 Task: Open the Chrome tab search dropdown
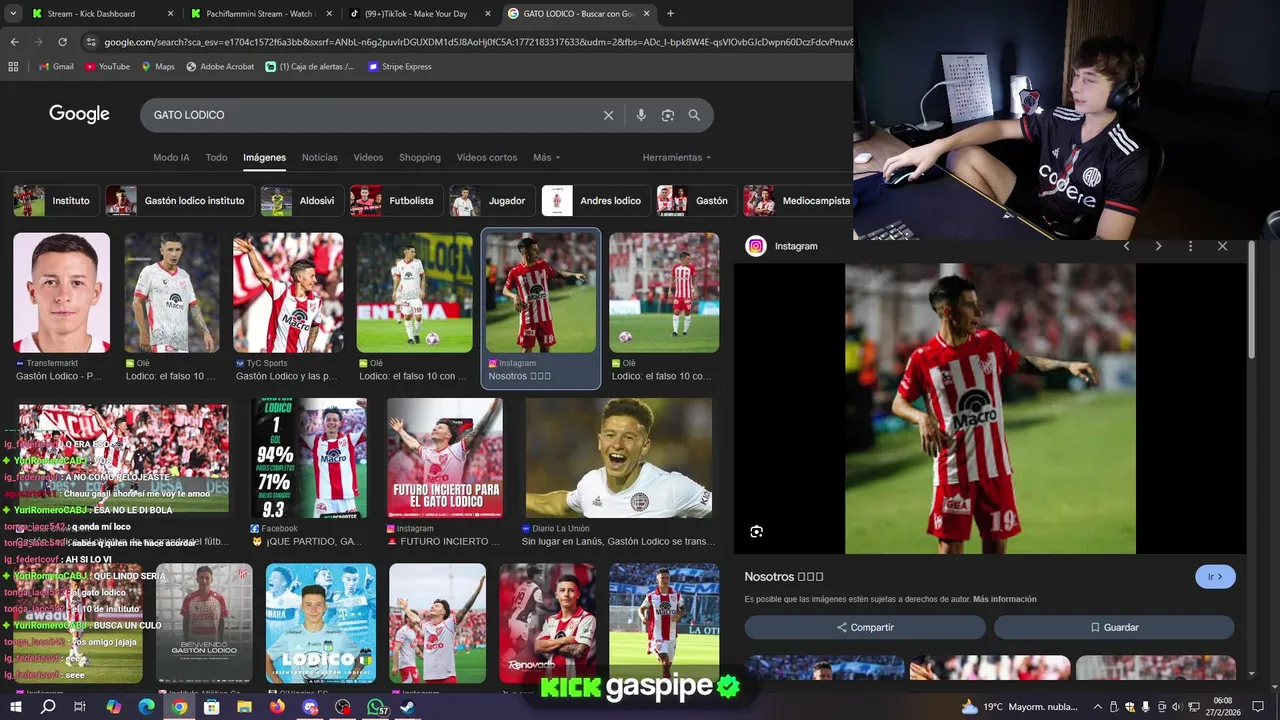click(13, 14)
